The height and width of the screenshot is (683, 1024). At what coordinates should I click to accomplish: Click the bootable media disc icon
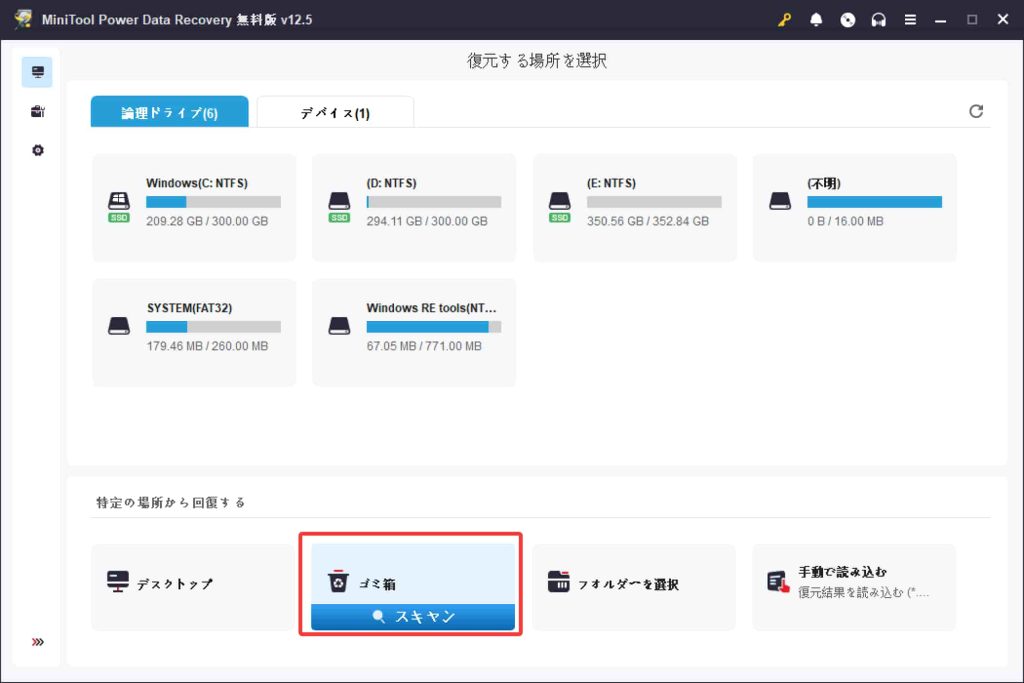848,20
